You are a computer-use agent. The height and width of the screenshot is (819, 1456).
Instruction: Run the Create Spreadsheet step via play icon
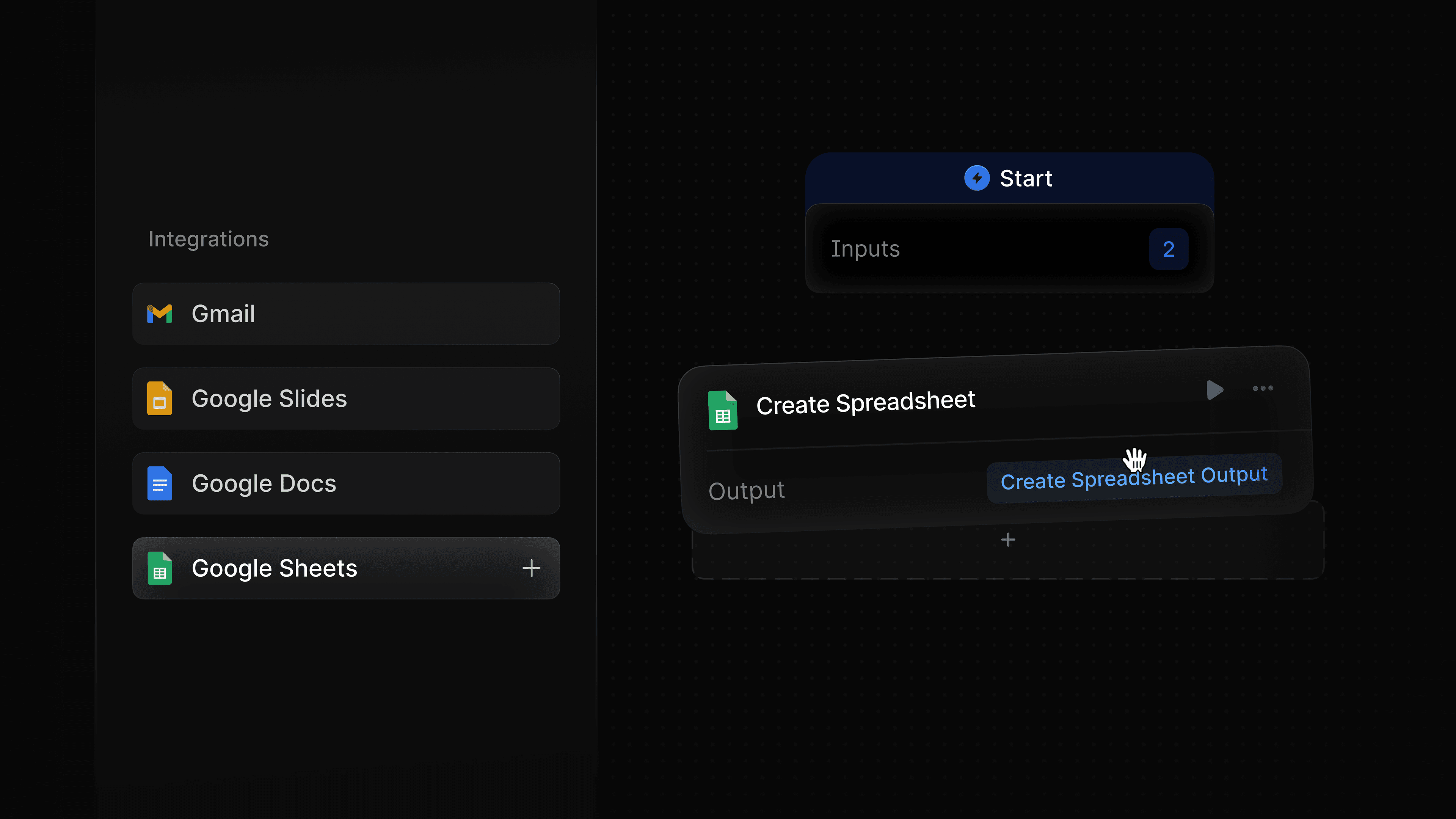click(1214, 389)
